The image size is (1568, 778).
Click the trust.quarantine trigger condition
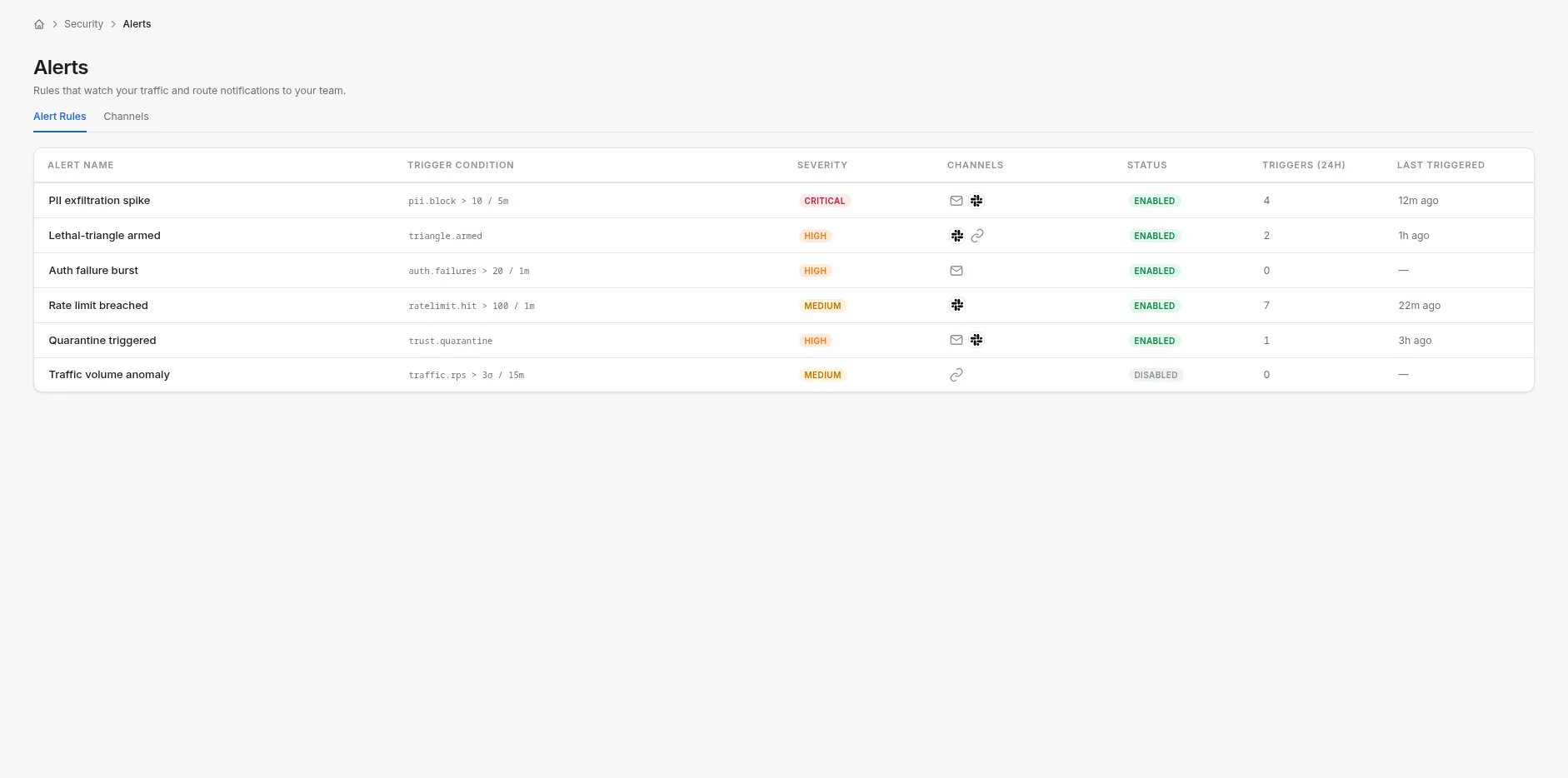coord(451,342)
